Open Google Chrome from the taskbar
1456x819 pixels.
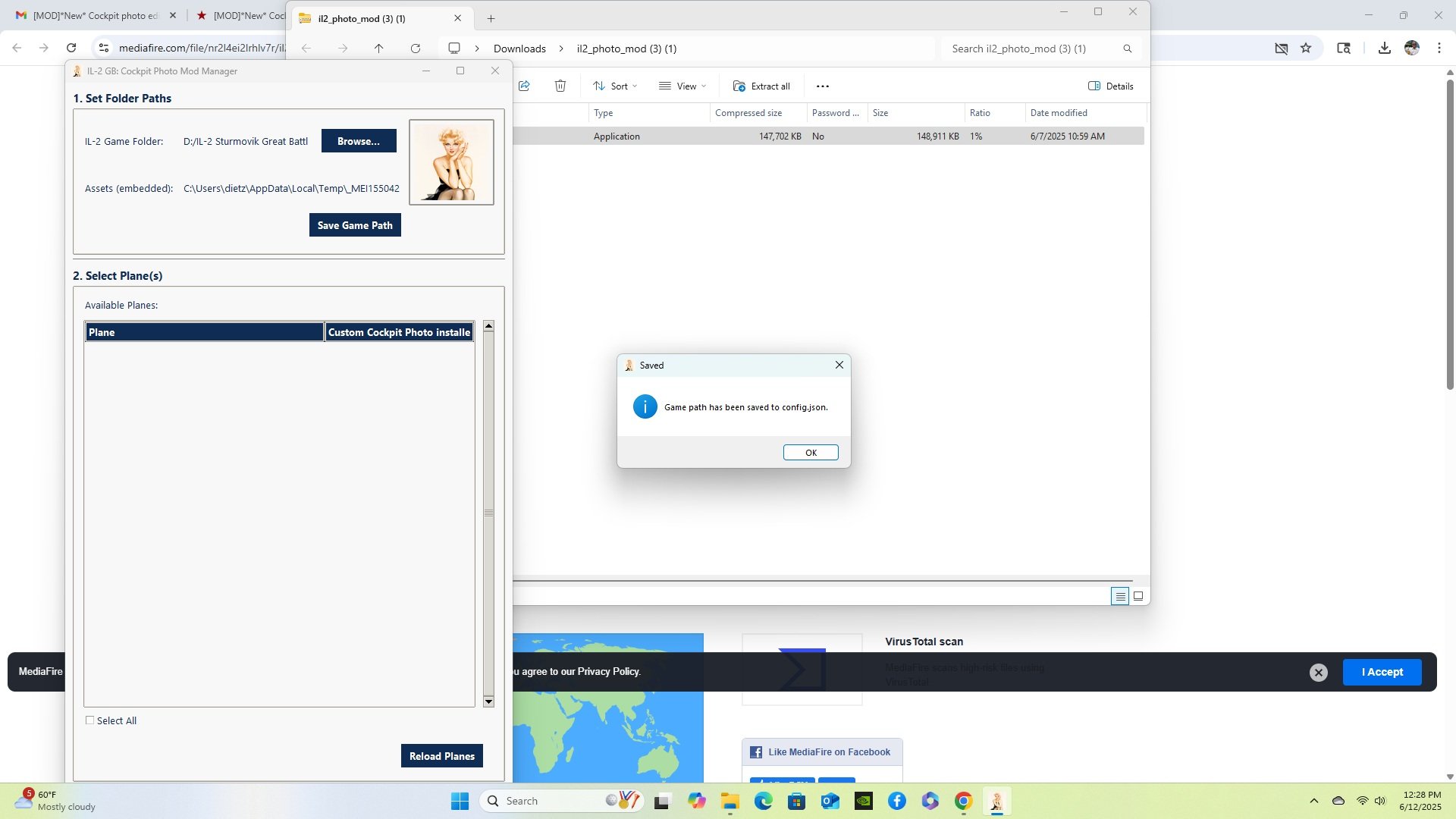963,801
